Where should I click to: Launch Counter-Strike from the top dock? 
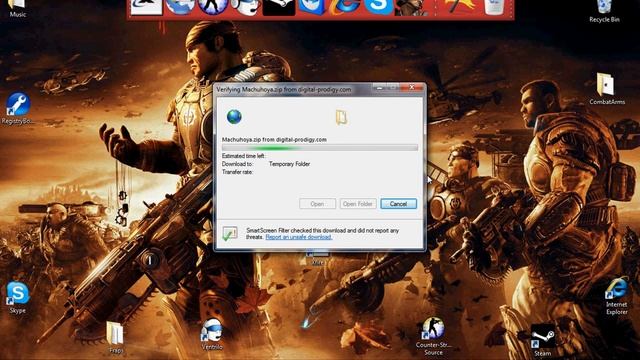tap(213, 7)
